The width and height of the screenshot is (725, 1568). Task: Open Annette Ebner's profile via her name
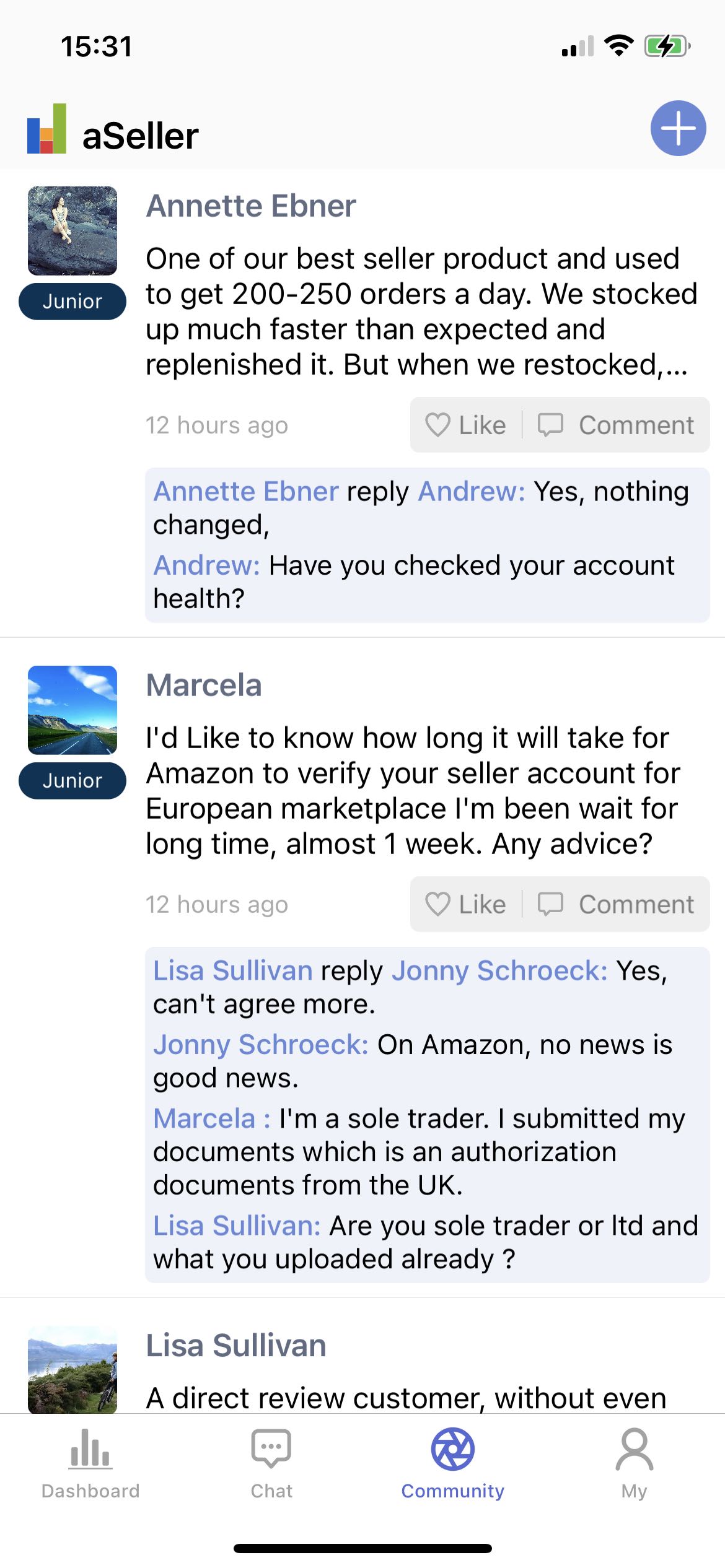pyautogui.click(x=250, y=205)
